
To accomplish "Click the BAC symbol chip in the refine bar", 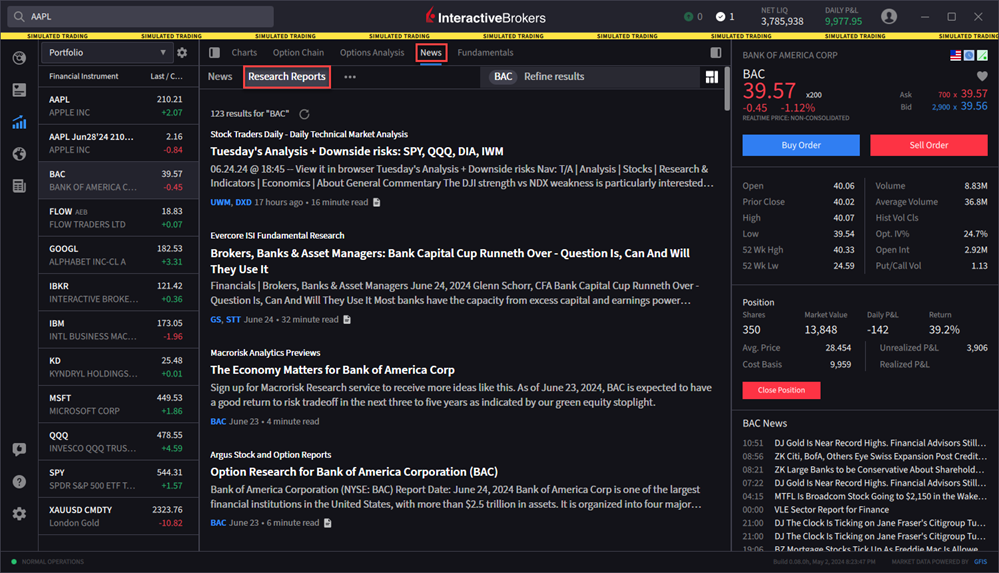I will tap(503, 76).
